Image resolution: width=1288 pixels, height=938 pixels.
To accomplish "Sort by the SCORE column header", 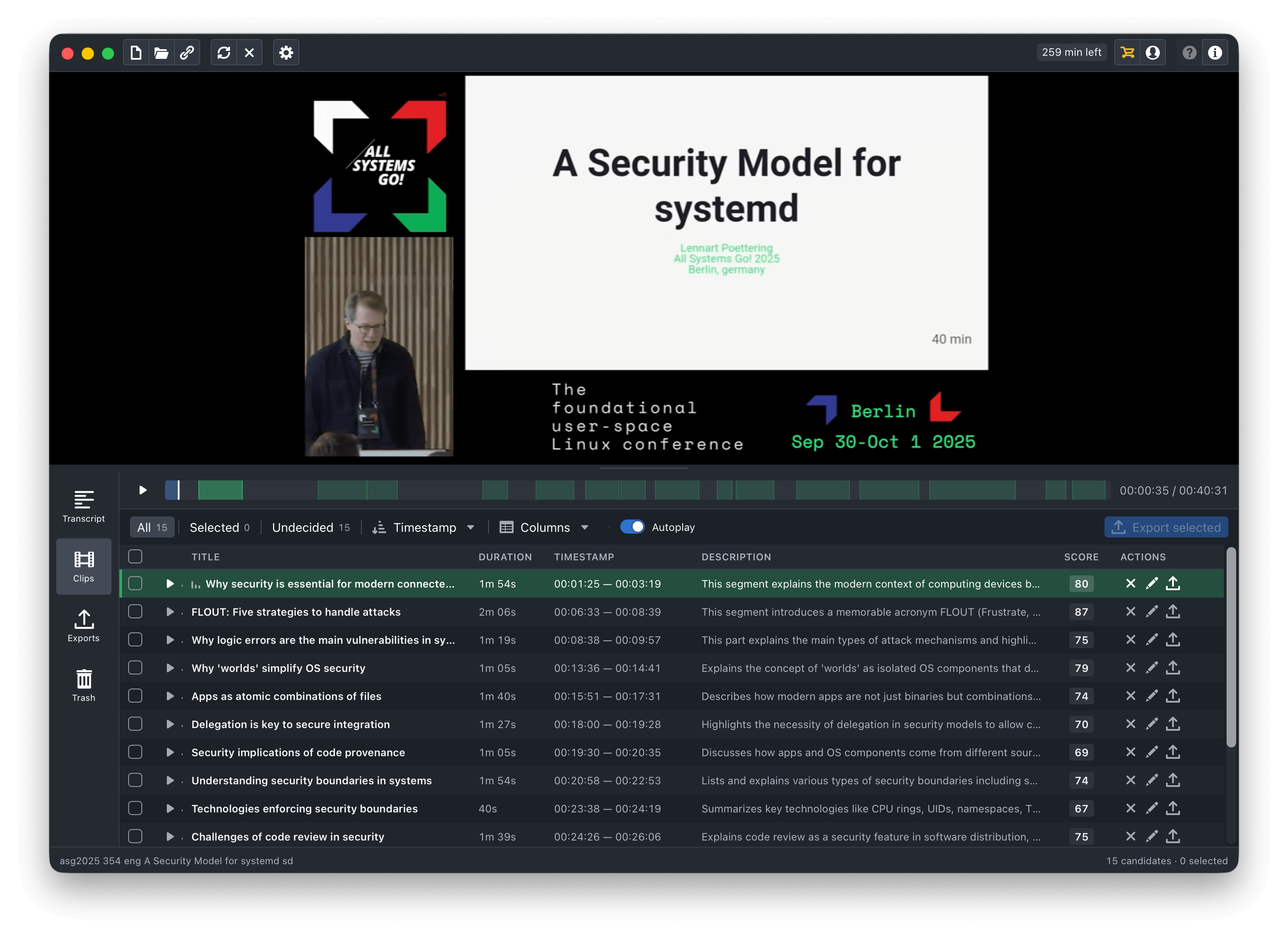I will tap(1081, 557).
